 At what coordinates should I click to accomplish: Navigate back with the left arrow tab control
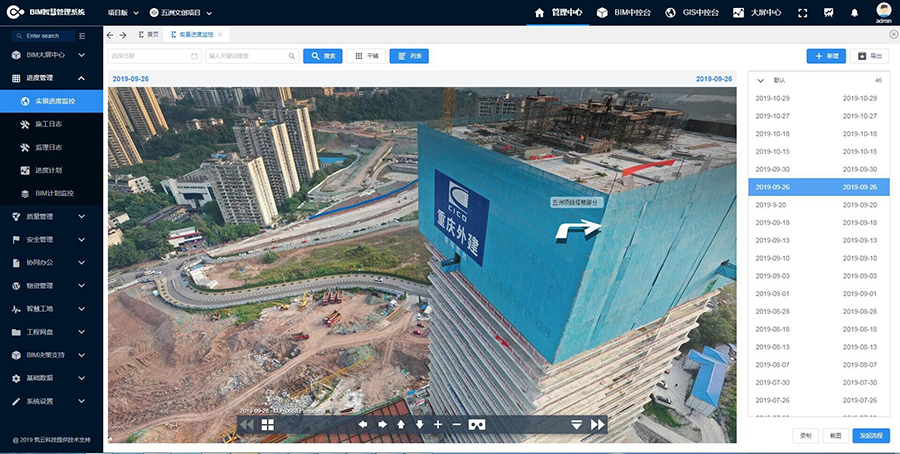tap(110, 35)
